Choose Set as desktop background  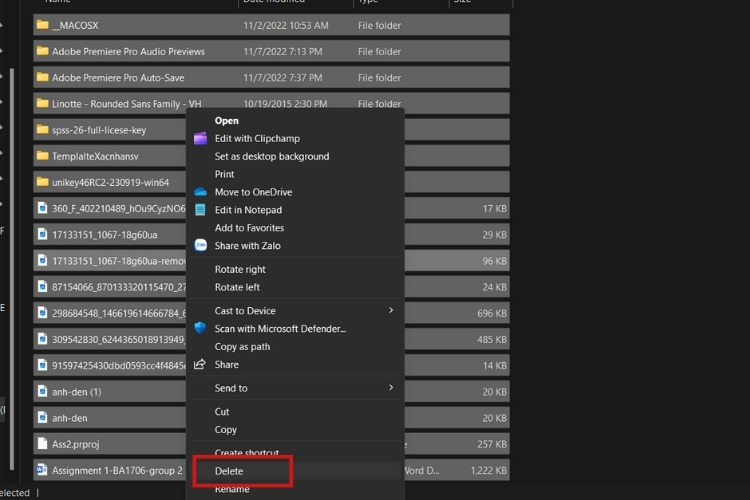point(271,156)
